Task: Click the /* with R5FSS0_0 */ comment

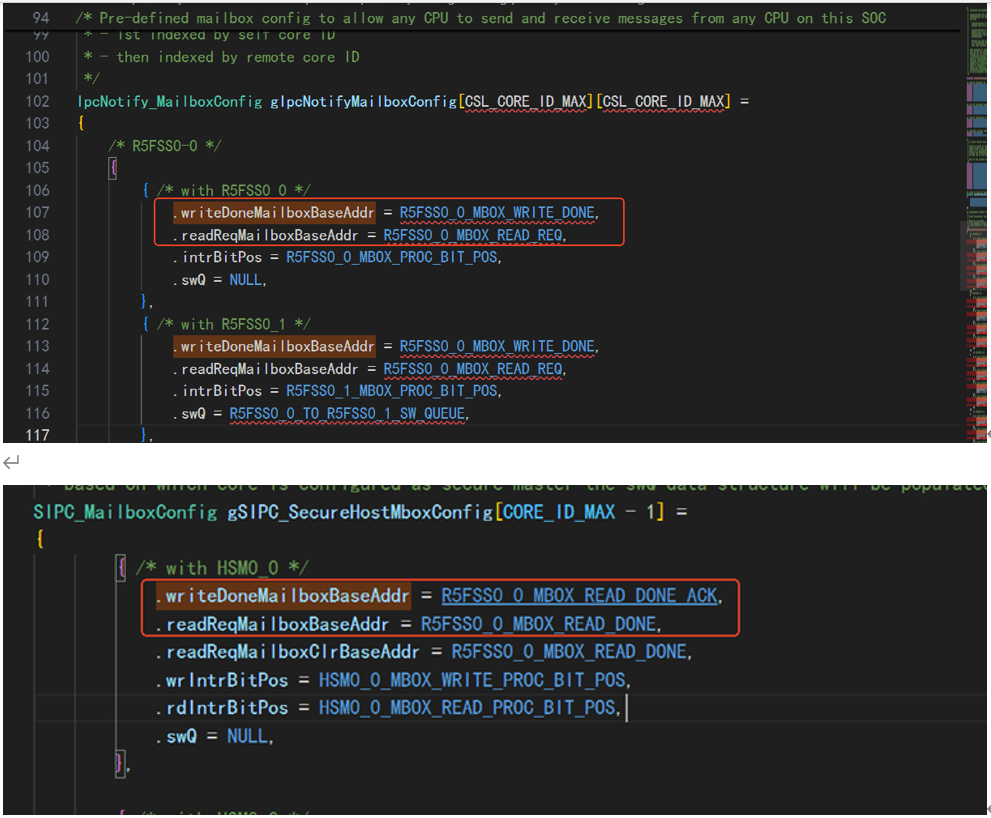Action: click(233, 190)
